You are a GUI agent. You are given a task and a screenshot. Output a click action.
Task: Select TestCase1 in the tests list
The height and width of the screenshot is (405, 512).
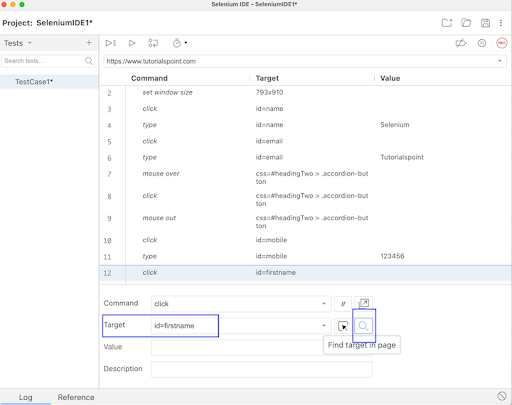tap(49, 82)
